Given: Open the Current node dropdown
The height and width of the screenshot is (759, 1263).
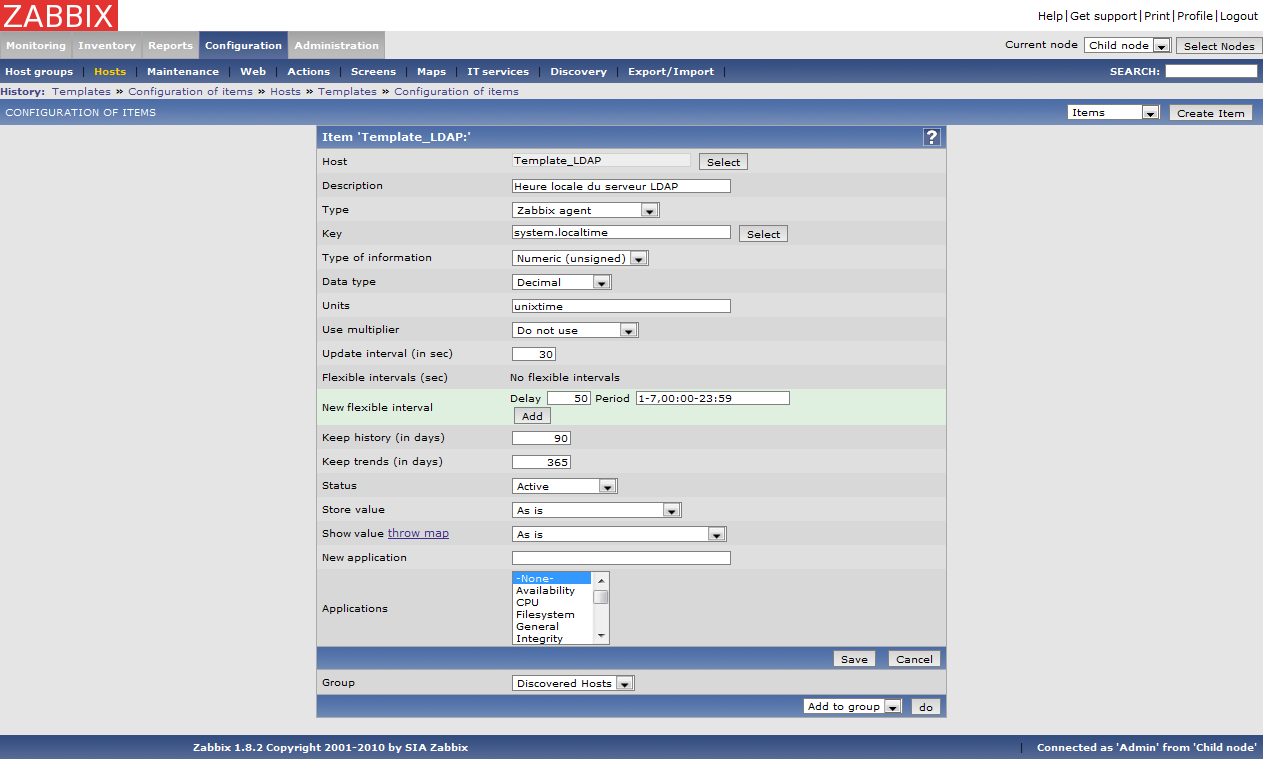Looking at the screenshot, I should 1127,45.
